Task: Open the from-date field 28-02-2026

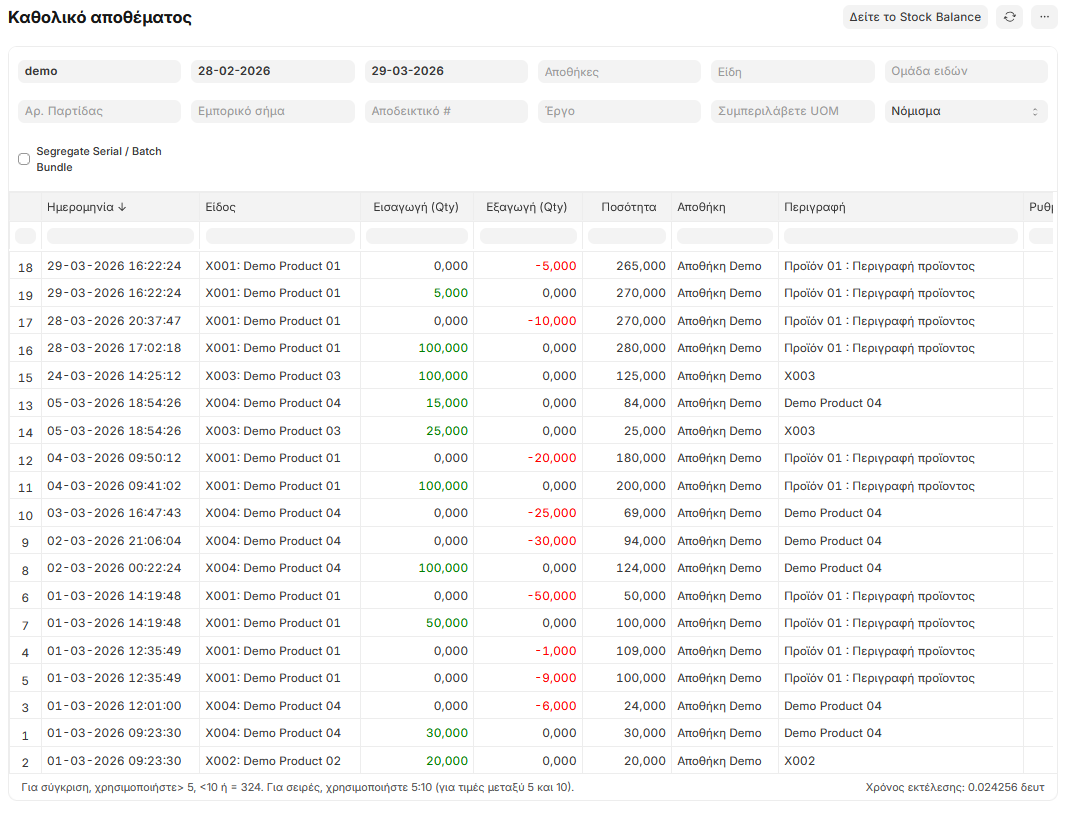Action: pos(272,72)
